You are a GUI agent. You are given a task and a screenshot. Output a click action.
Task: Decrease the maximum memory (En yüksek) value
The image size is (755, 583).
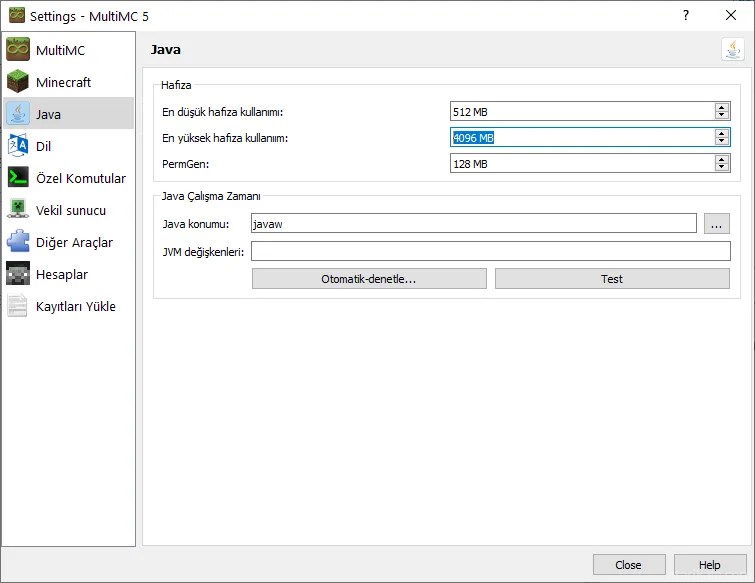pos(721,142)
